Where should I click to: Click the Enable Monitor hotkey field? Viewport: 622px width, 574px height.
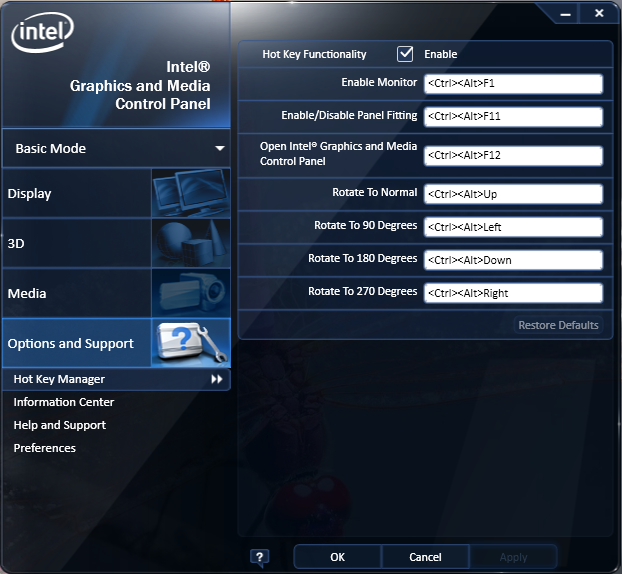[513, 84]
